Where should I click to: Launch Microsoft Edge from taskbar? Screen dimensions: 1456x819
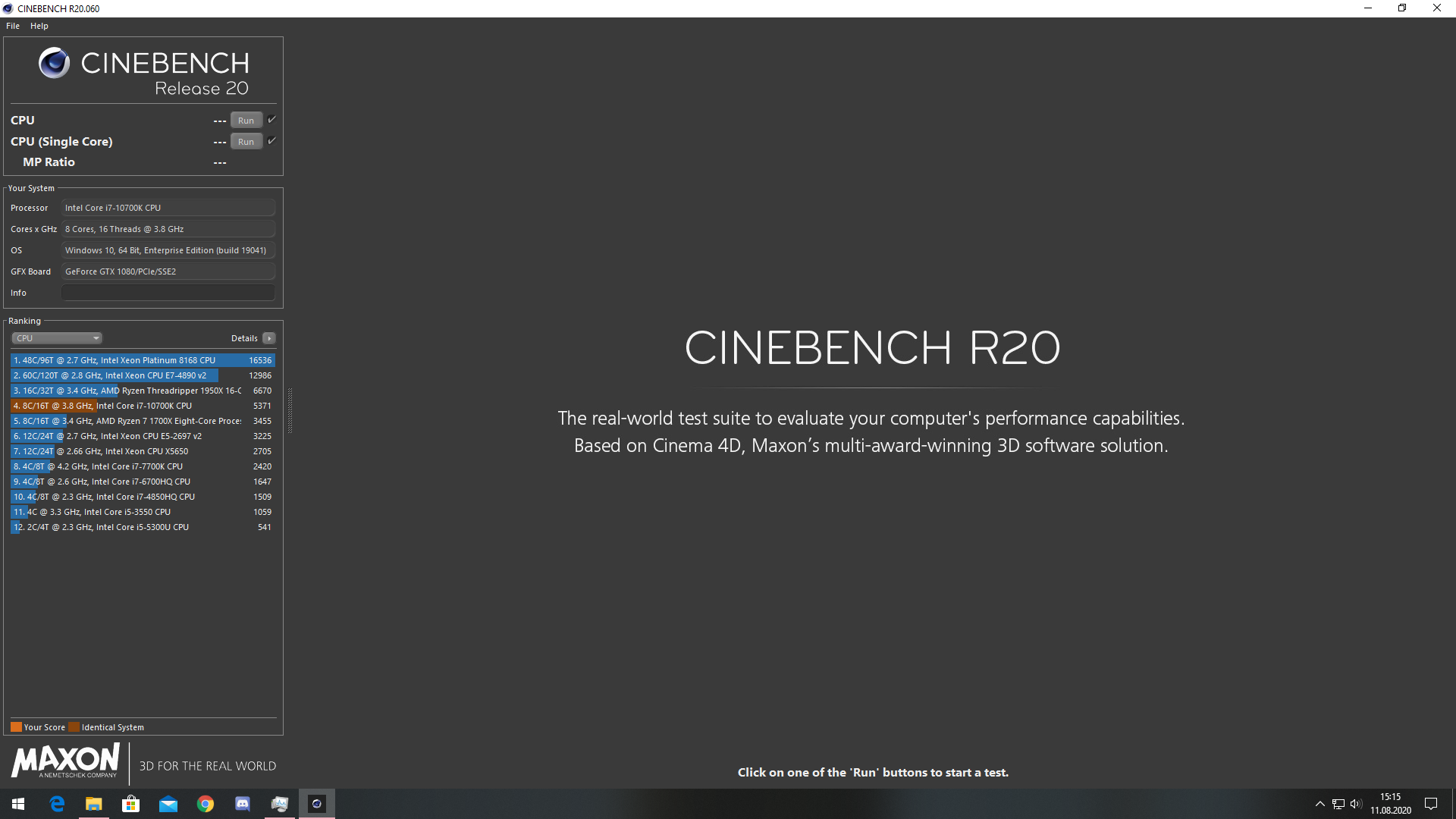coord(57,804)
